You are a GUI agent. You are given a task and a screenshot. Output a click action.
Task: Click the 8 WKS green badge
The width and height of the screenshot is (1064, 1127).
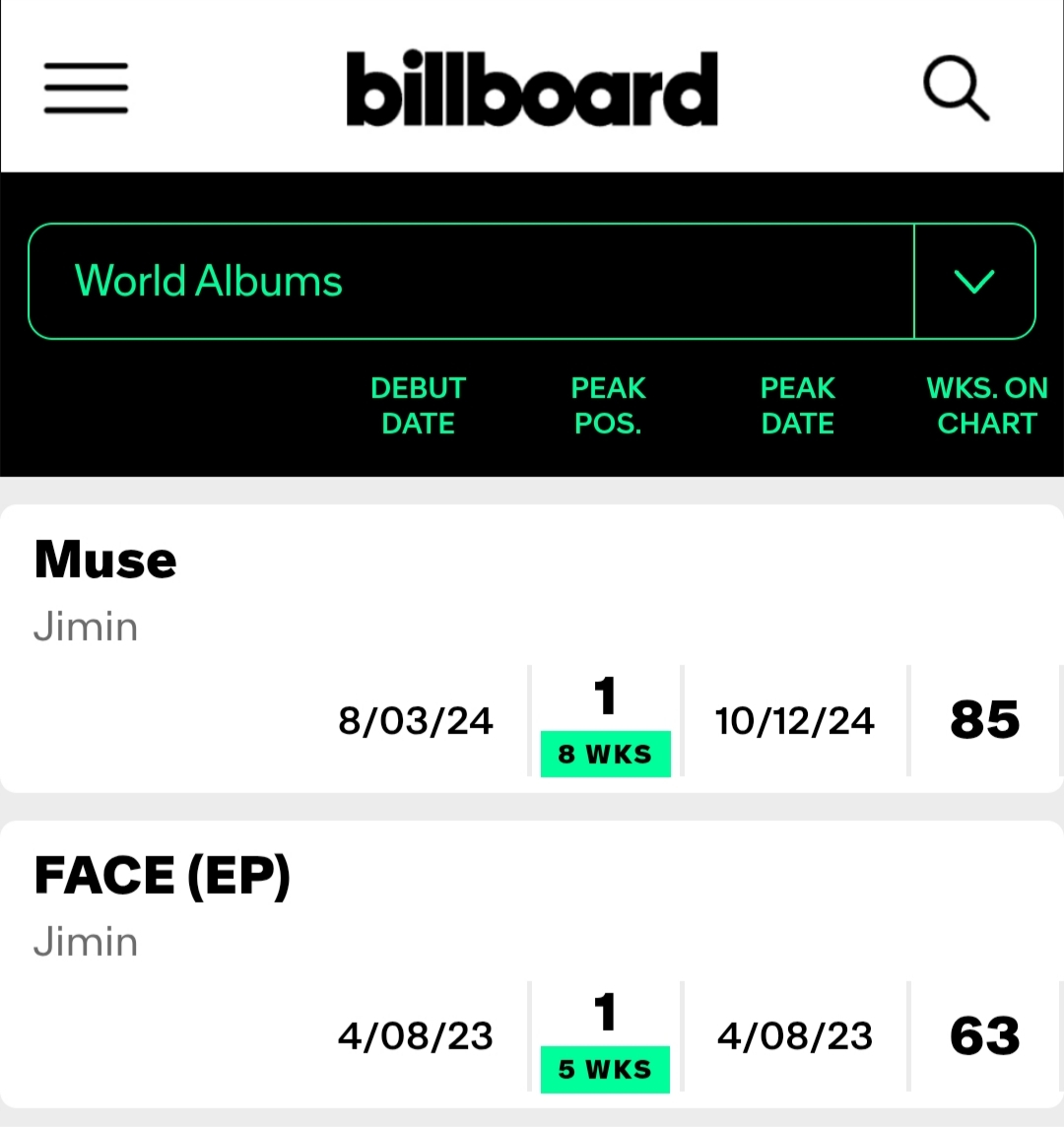tap(605, 755)
